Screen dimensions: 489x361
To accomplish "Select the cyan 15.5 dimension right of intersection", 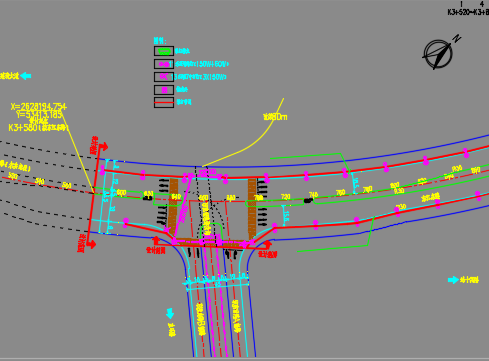I will pos(286,216).
